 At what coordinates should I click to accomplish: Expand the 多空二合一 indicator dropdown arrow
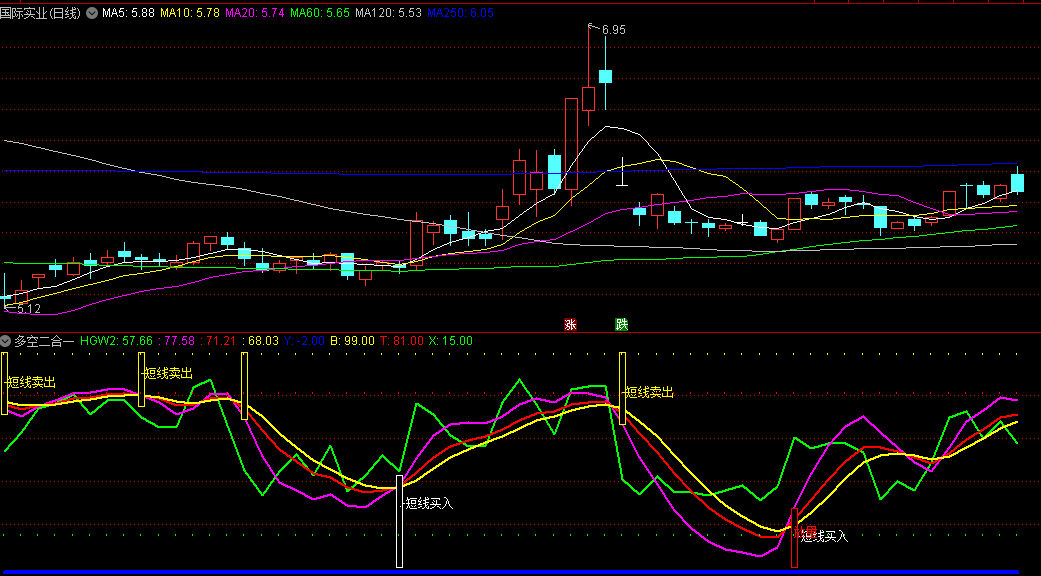tap(6, 341)
